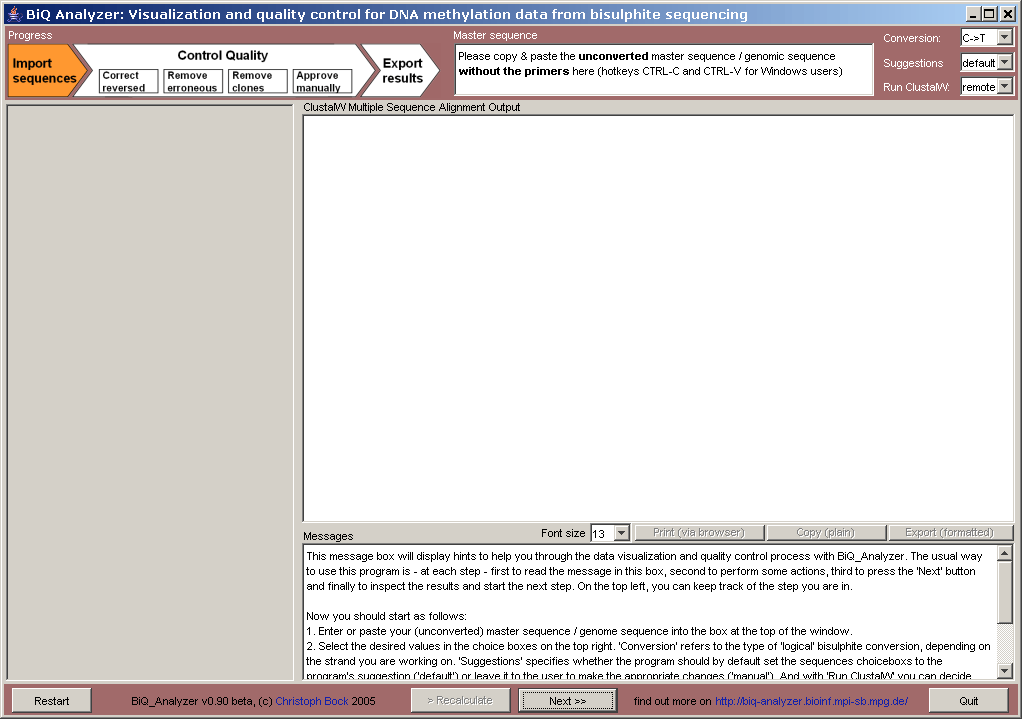
Task: Open the Christoph Bock link
Action: point(312,701)
